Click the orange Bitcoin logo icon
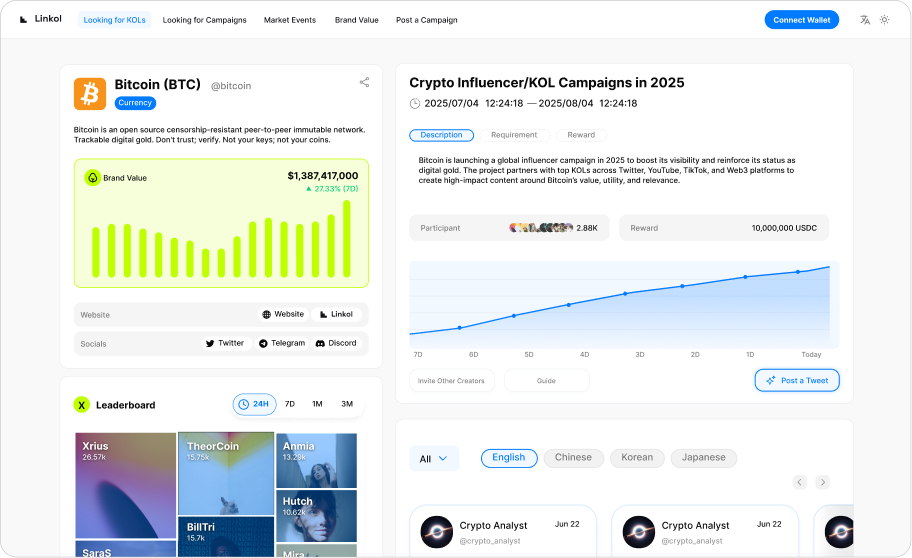 [90, 94]
